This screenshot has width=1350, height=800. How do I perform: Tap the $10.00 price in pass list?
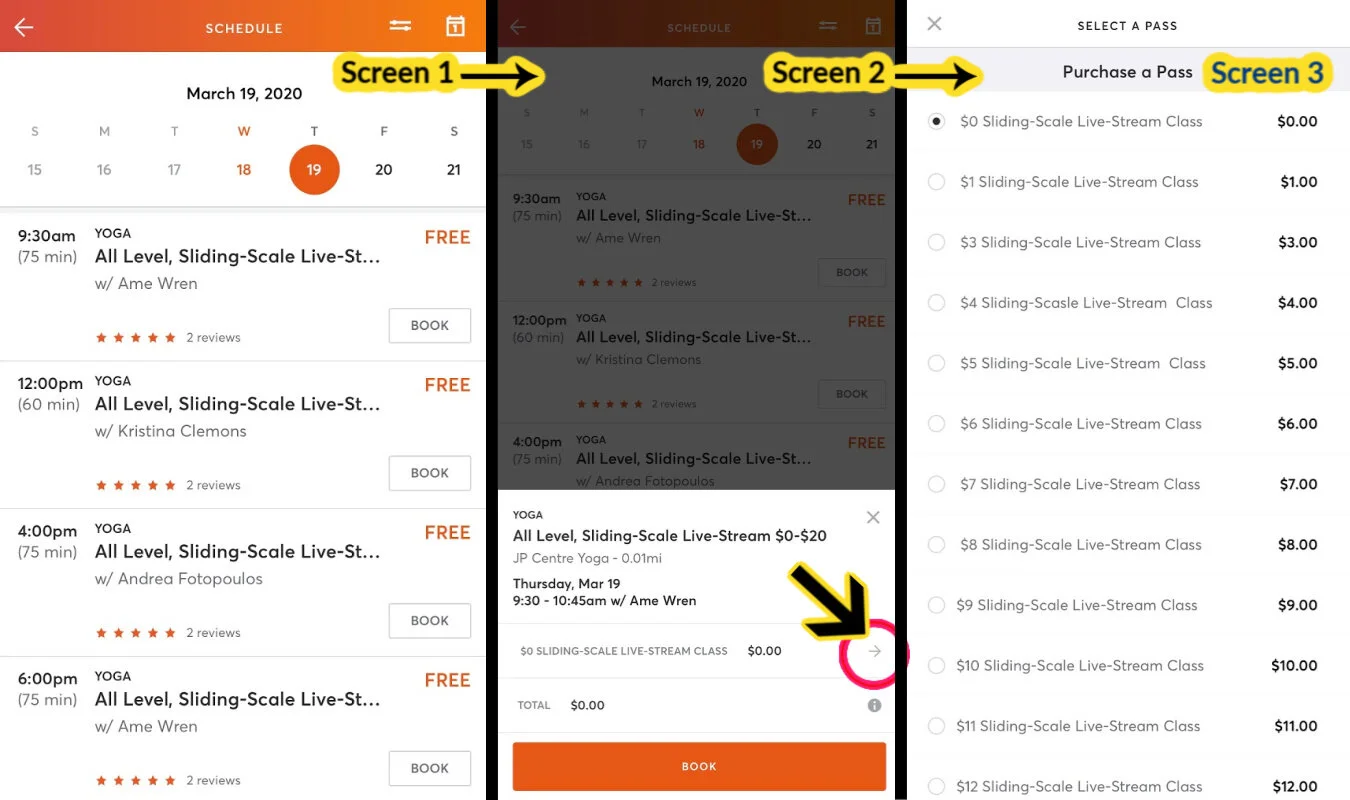(1294, 666)
